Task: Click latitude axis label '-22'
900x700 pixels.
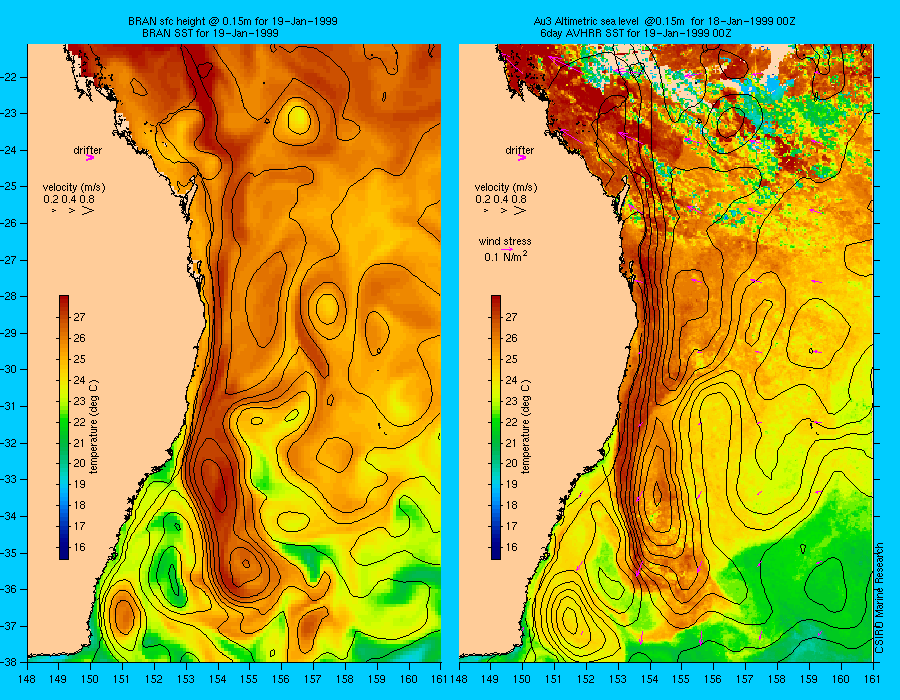Action: (x=10, y=77)
